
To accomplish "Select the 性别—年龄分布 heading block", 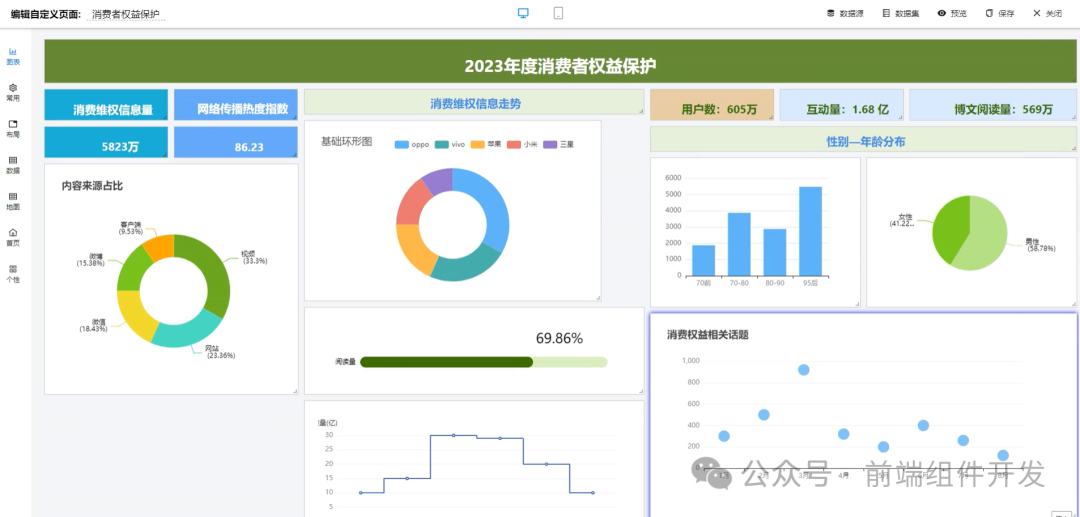I will 863,139.
